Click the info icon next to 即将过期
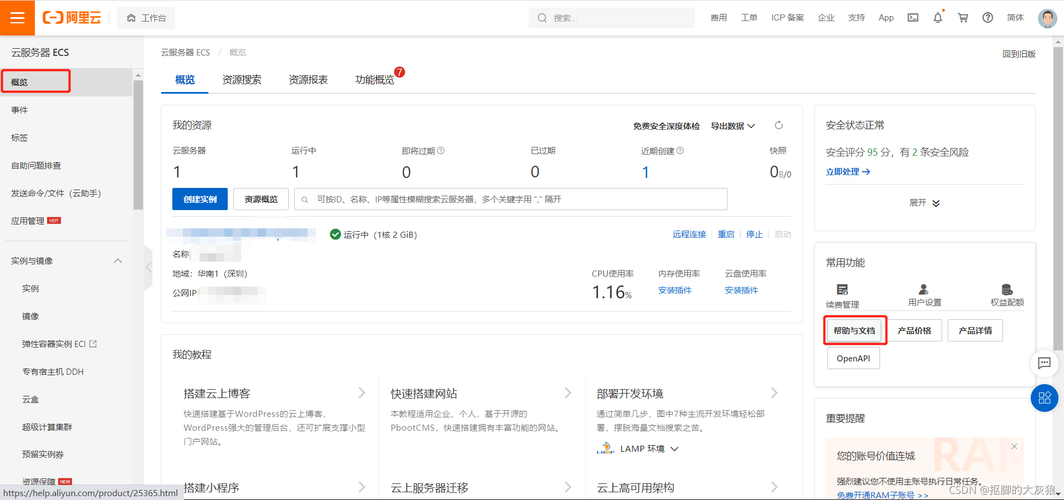Image resolution: width=1064 pixels, height=500 pixels. 440,151
